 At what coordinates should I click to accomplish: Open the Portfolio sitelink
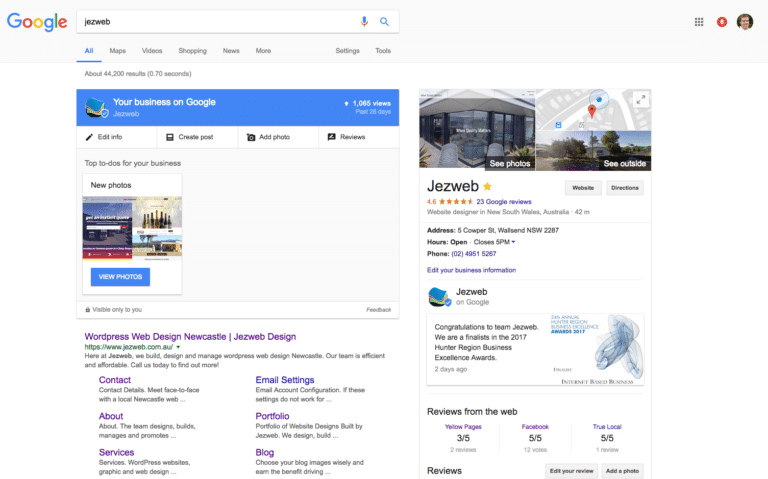[272, 416]
